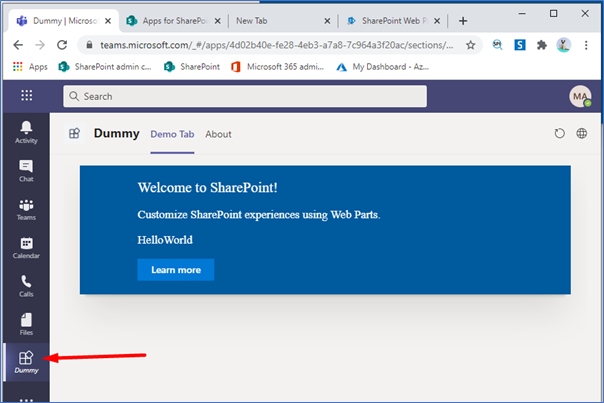The width and height of the screenshot is (604, 403).
Task: Close the New Tab browser tab
Action: [x=327, y=21]
